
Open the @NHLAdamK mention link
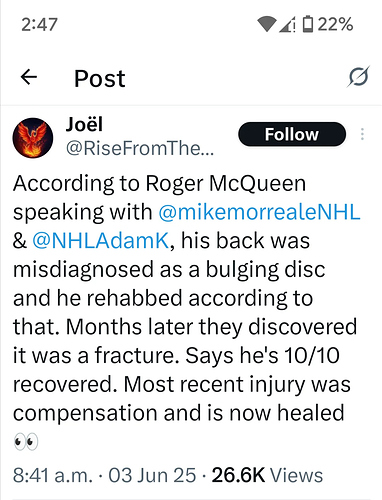point(101,241)
